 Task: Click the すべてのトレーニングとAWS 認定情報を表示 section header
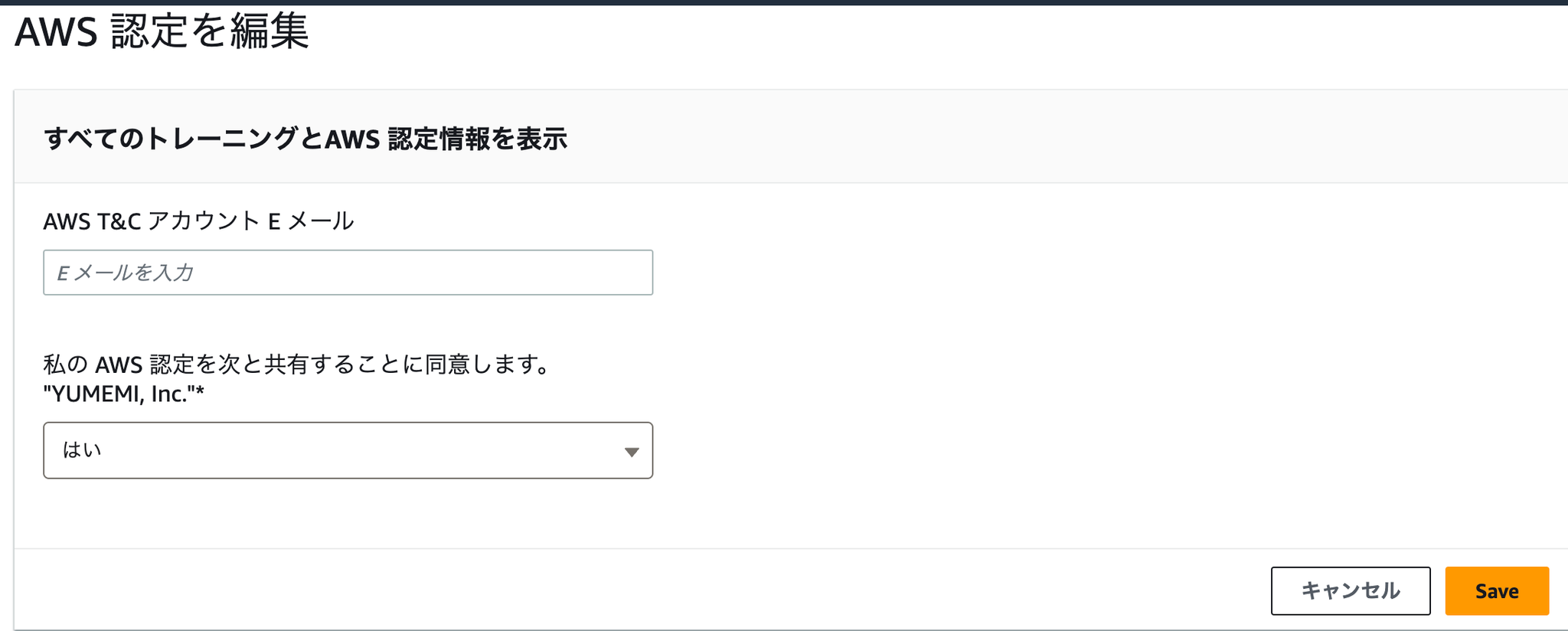pyautogui.click(x=305, y=139)
